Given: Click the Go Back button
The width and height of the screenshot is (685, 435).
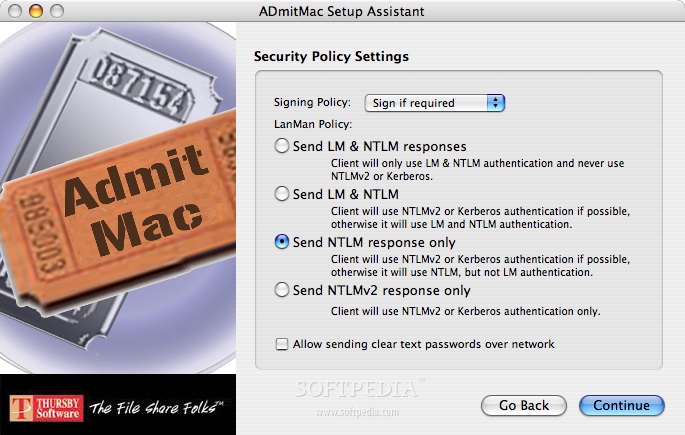Looking at the screenshot, I should (524, 406).
